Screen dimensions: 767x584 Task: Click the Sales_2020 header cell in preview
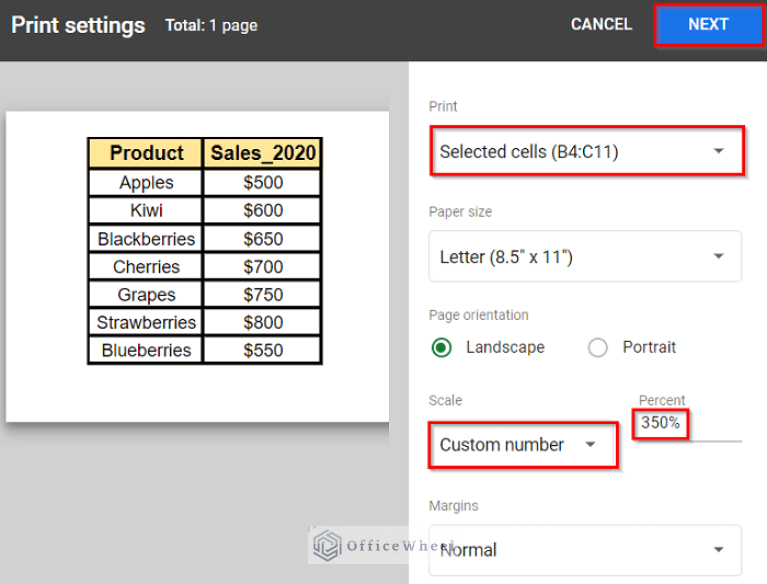(262, 153)
